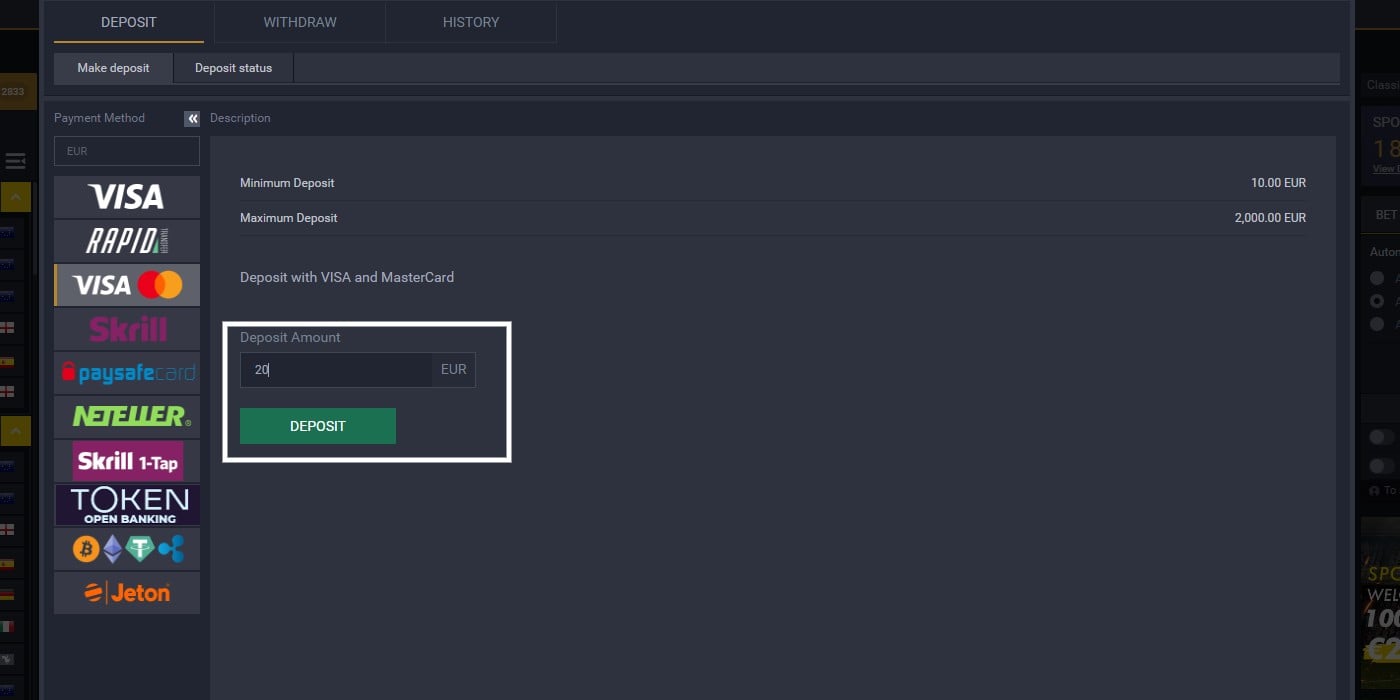The width and height of the screenshot is (1400, 700).
Task: Open the Deposit status sub-tab
Action: [233, 68]
